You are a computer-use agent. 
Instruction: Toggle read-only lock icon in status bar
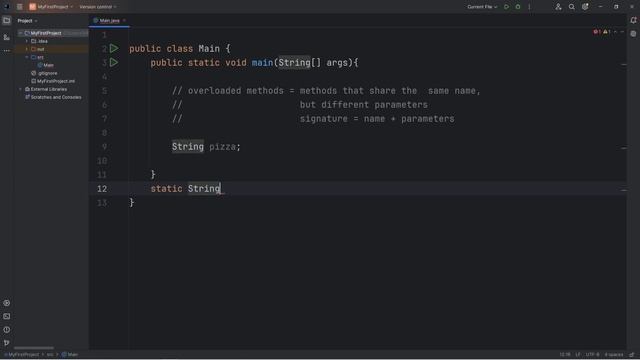coord(632,355)
